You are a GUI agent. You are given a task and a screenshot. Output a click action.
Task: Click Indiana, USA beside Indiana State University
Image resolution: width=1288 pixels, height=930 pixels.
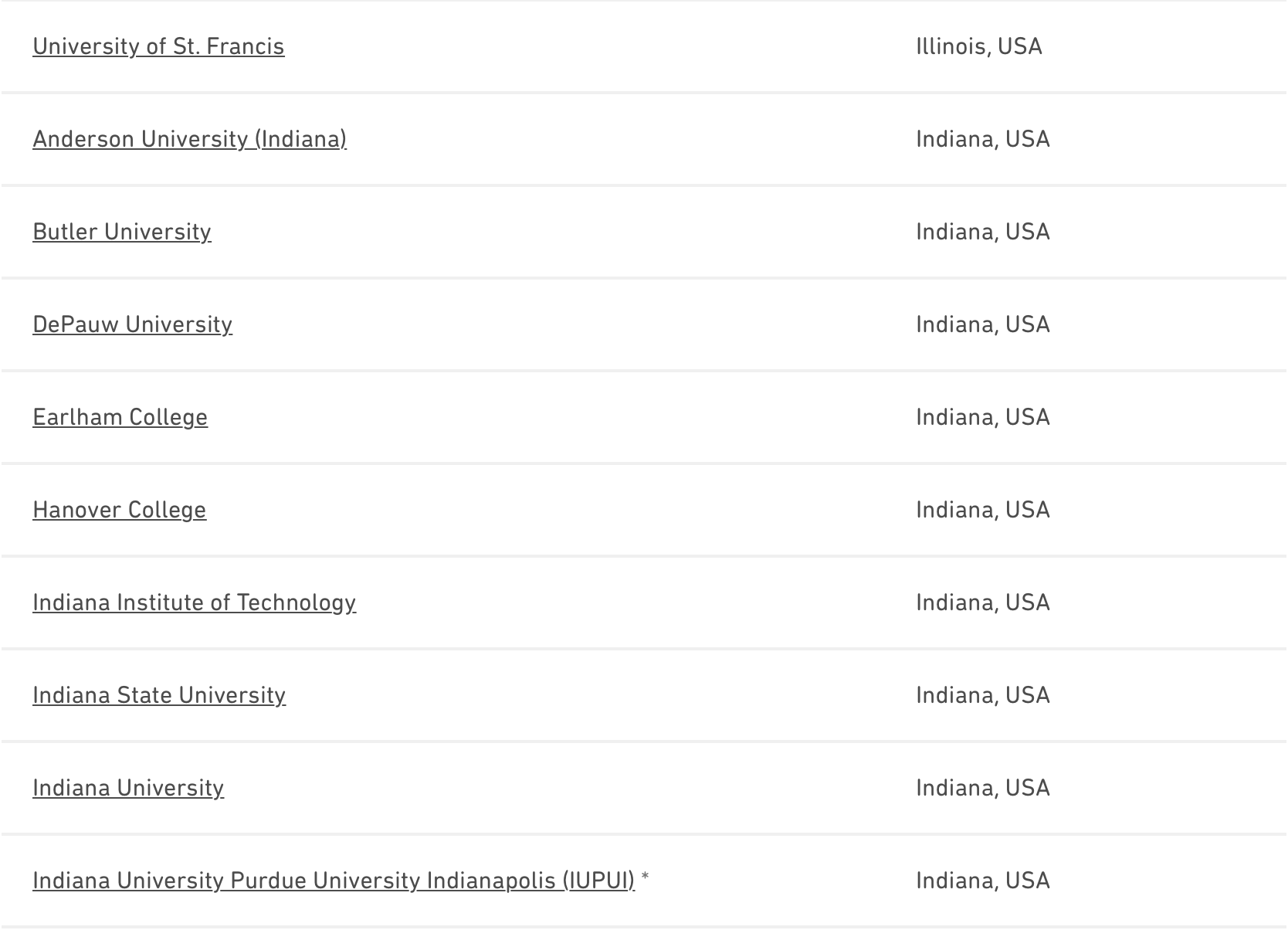click(982, 696)
